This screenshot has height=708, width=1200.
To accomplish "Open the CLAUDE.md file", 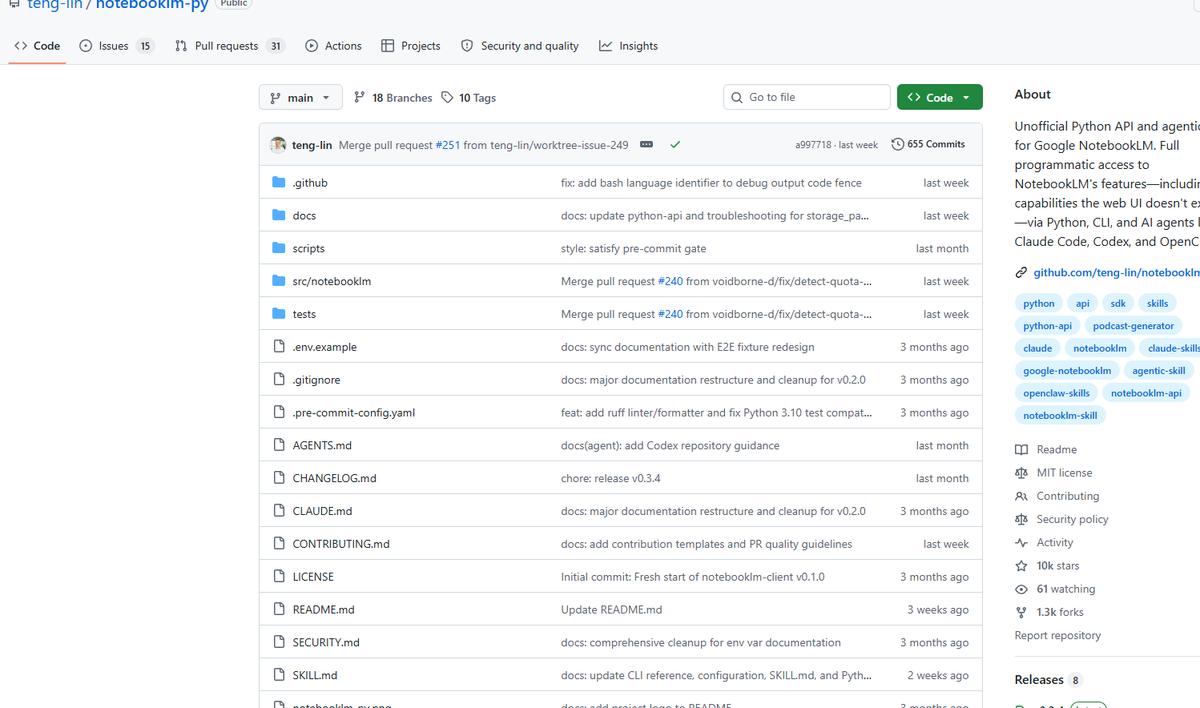I will point(322,511).
